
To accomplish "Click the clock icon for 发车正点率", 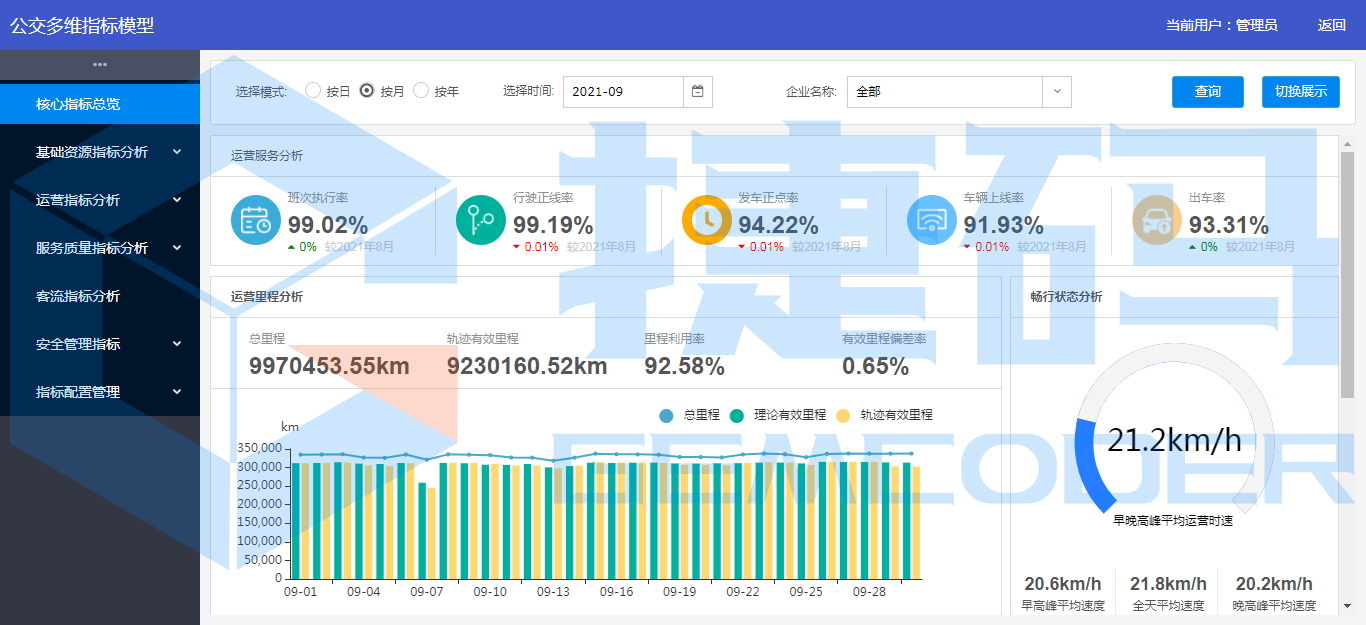I will tap(707, 220).
